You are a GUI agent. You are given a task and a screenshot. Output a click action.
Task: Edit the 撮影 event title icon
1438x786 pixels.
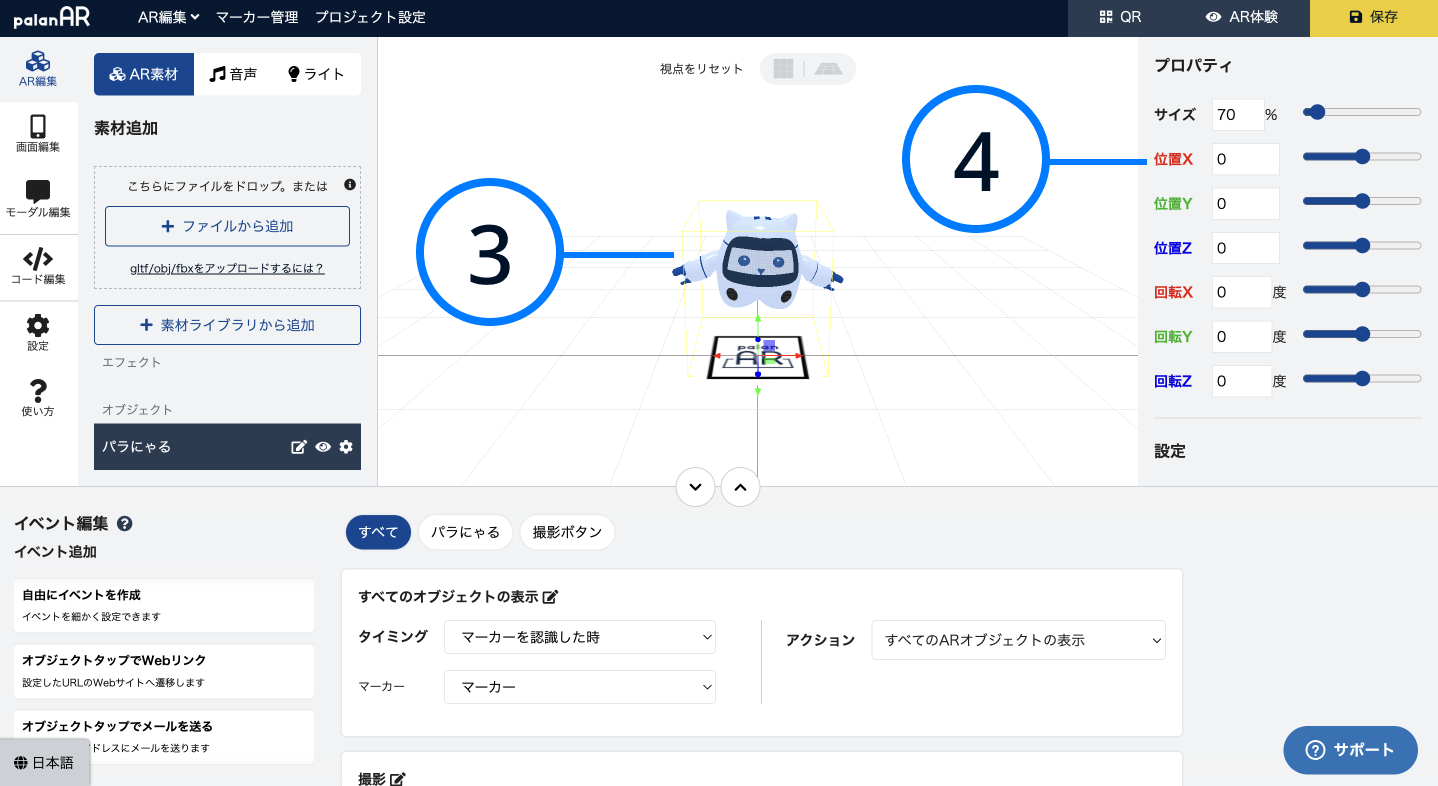(x=397, y=779)
